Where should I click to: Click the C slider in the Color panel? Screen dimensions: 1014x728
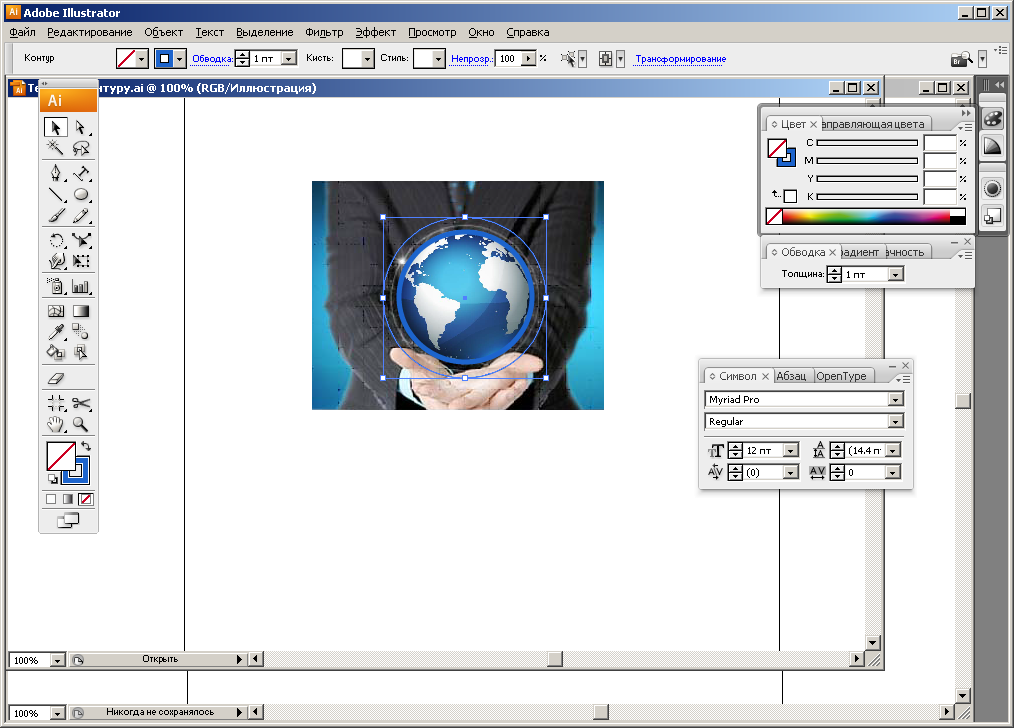click(x=867, y=142)
